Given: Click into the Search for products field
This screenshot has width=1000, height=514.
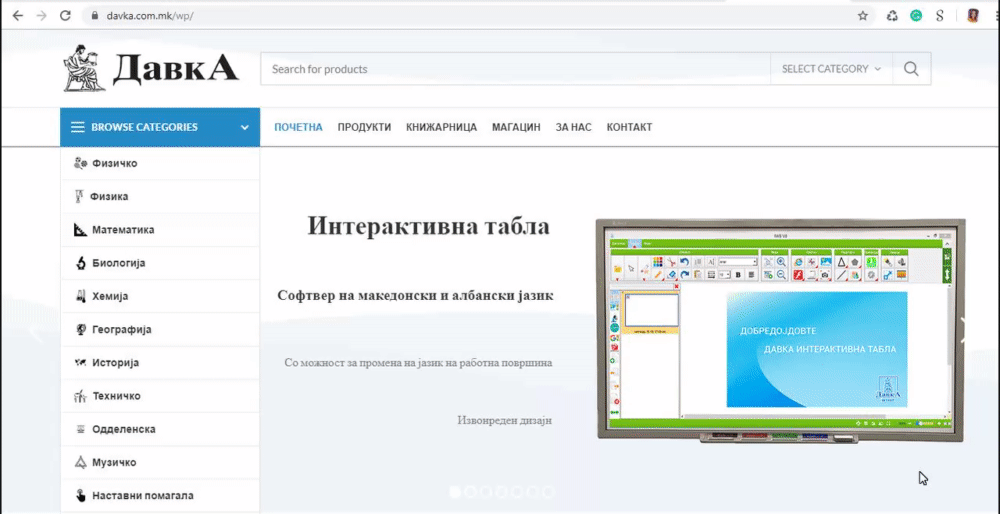Looking at the screenshot, I should [x=515, y=69].
